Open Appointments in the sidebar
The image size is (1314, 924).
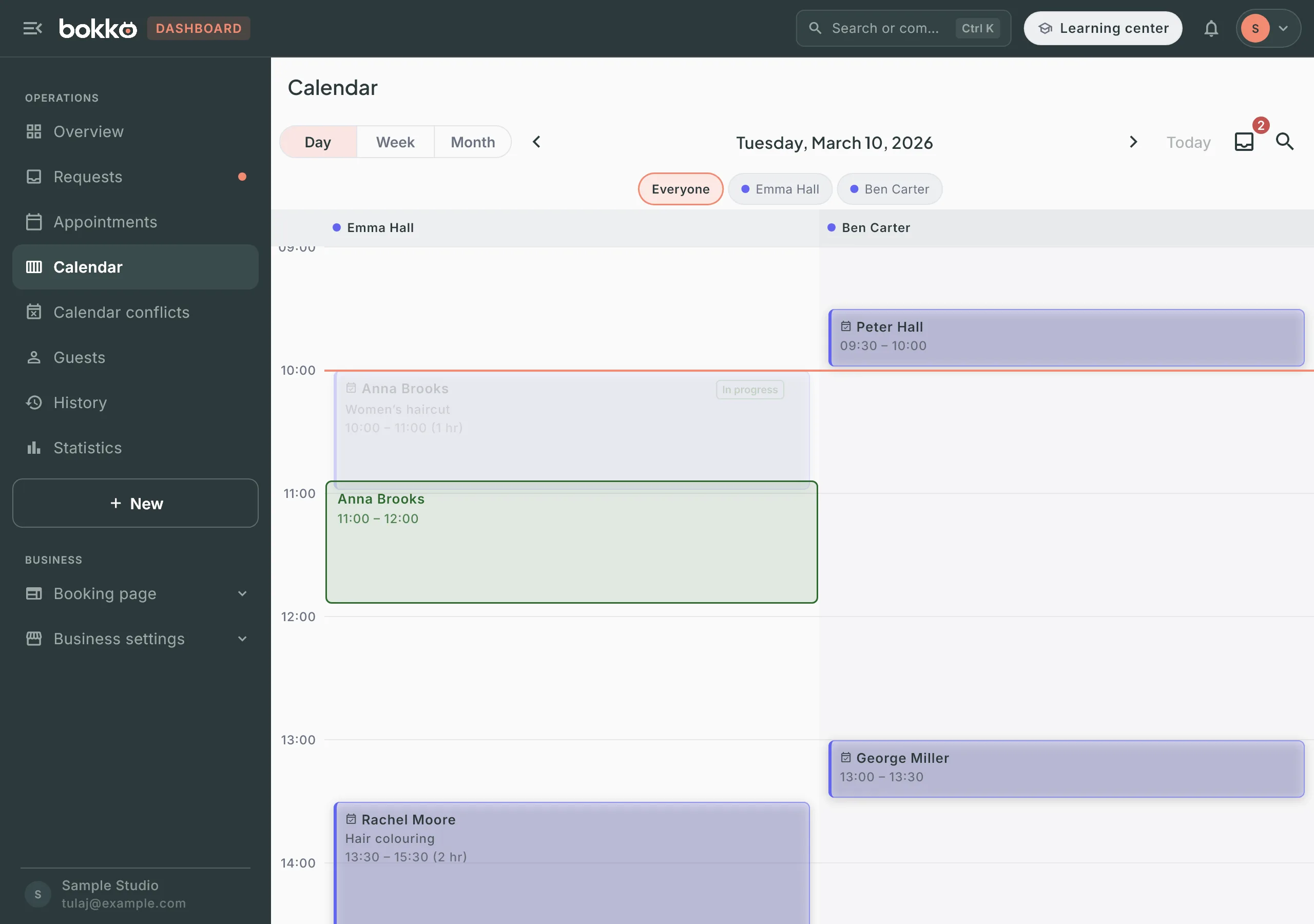(x=135, y=222)
